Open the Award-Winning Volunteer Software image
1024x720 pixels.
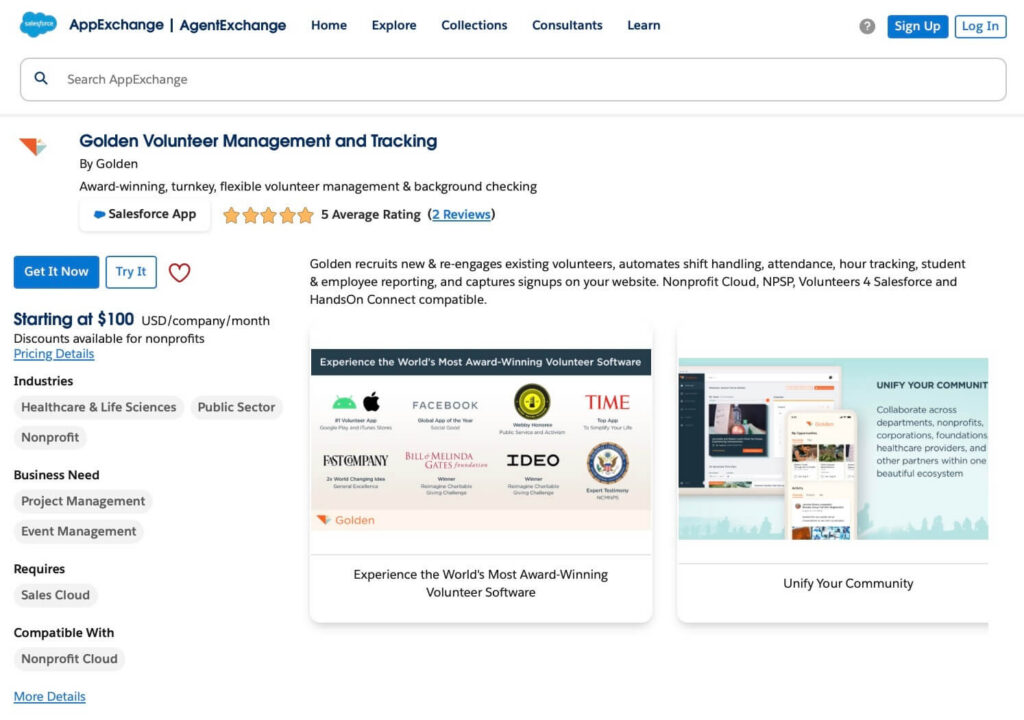click(481, 440)
